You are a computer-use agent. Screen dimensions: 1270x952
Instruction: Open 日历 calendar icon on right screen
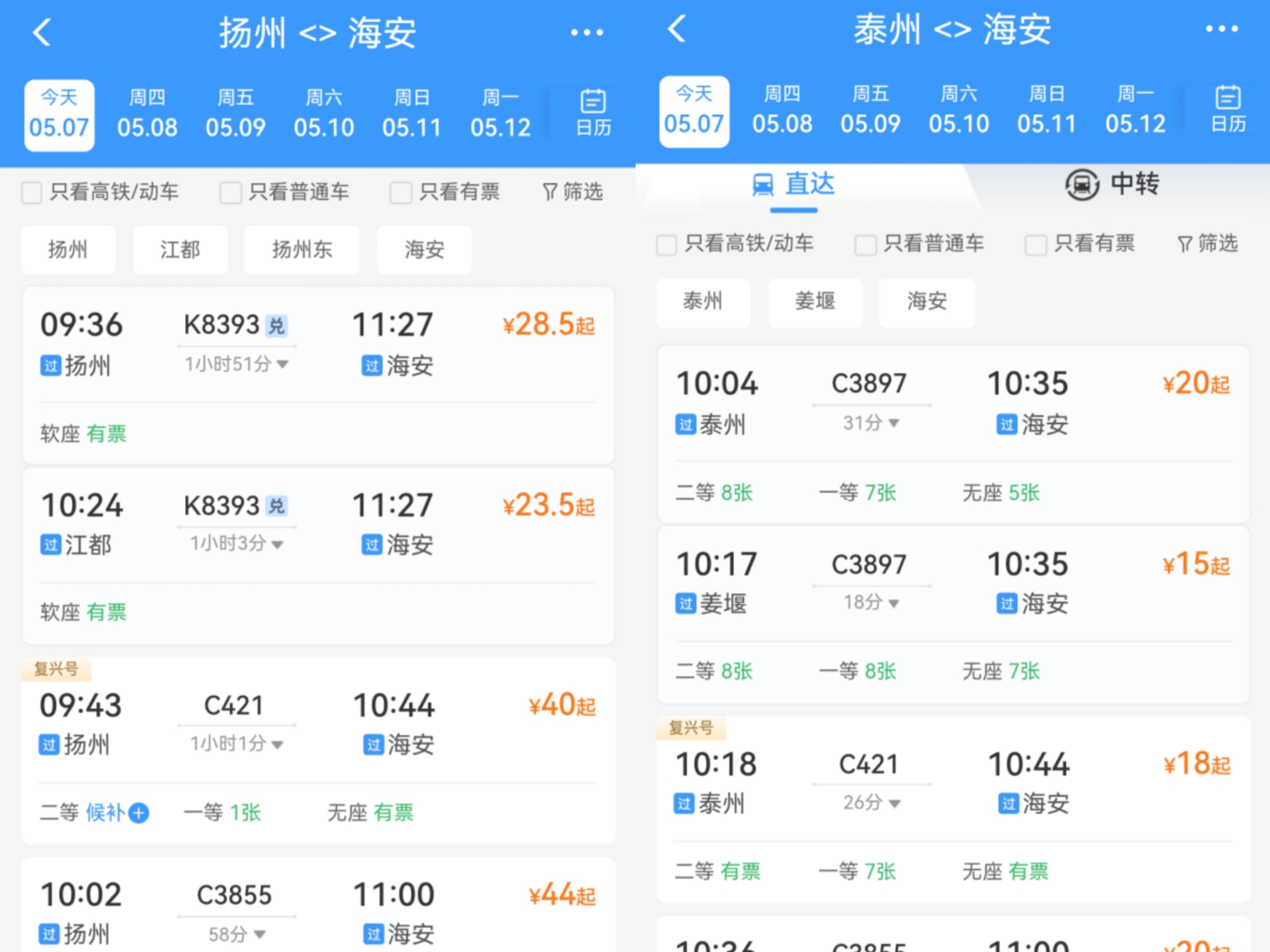(1228, 109)
